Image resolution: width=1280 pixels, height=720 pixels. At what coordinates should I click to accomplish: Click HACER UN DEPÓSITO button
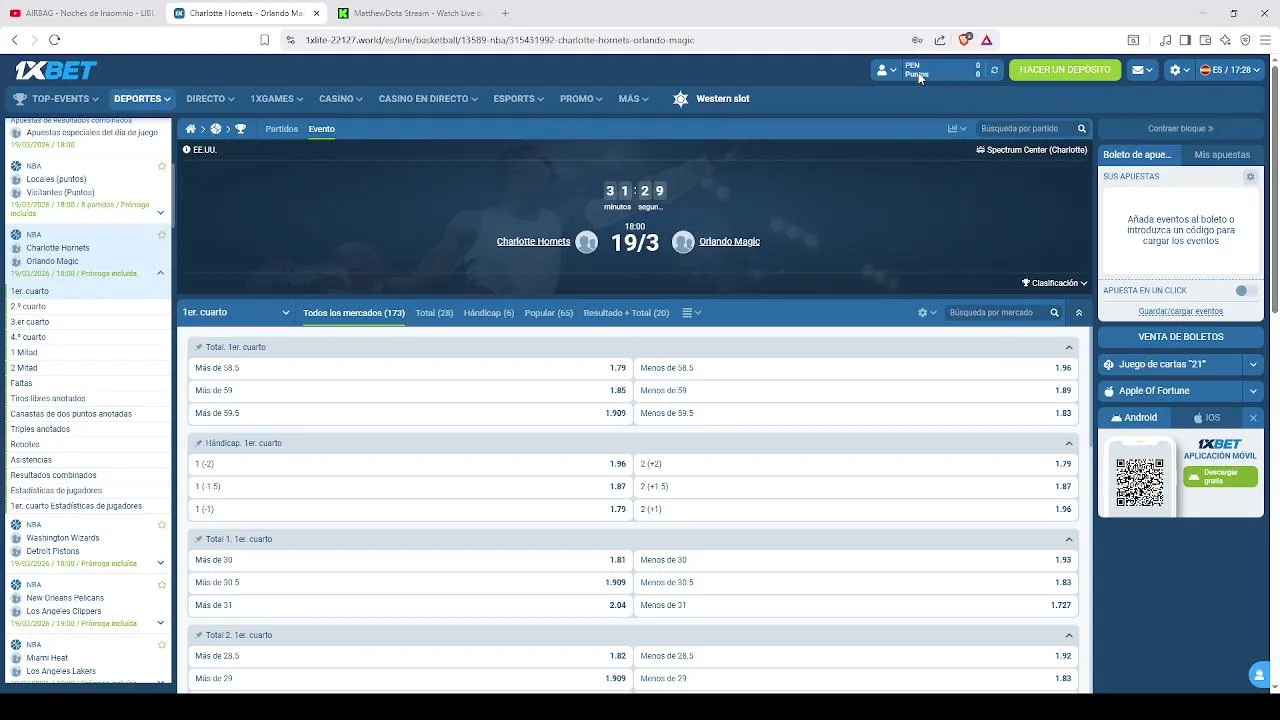point(1065,70)
